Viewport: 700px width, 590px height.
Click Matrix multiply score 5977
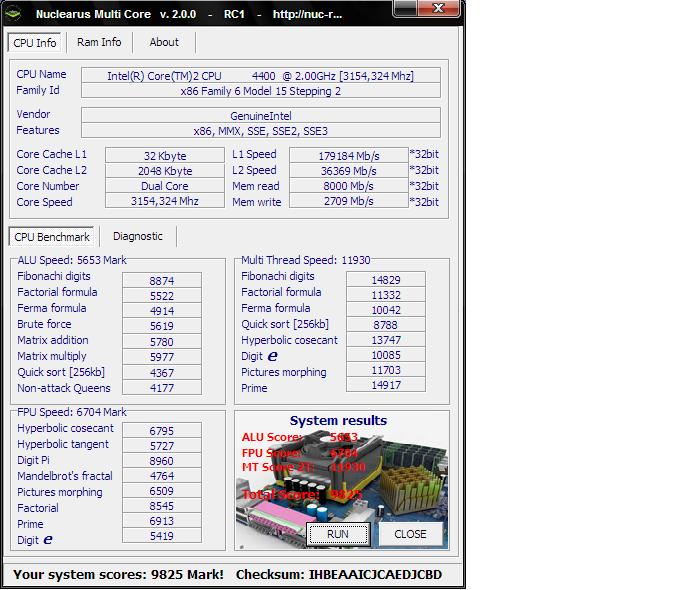click(162, 357)
